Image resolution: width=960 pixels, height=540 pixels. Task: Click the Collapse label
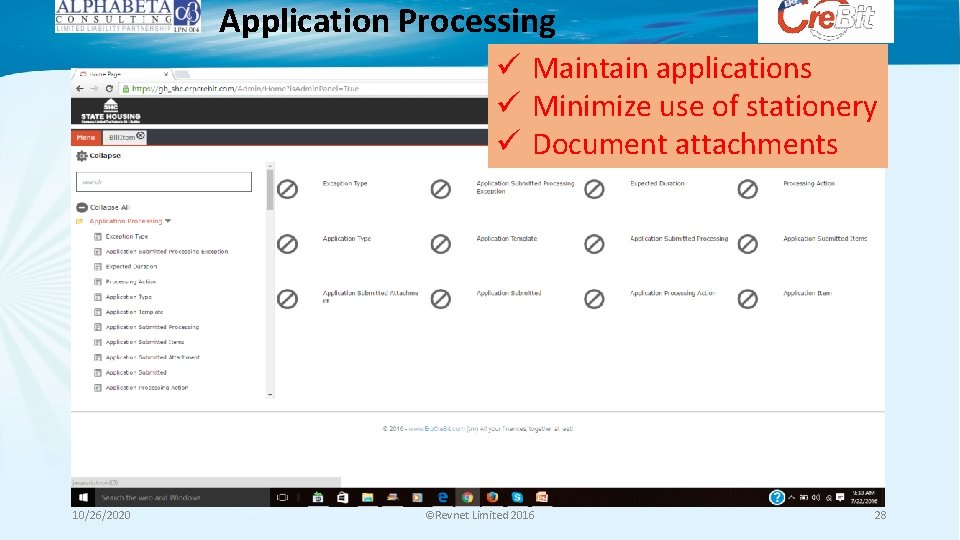(x=105, y=156)
